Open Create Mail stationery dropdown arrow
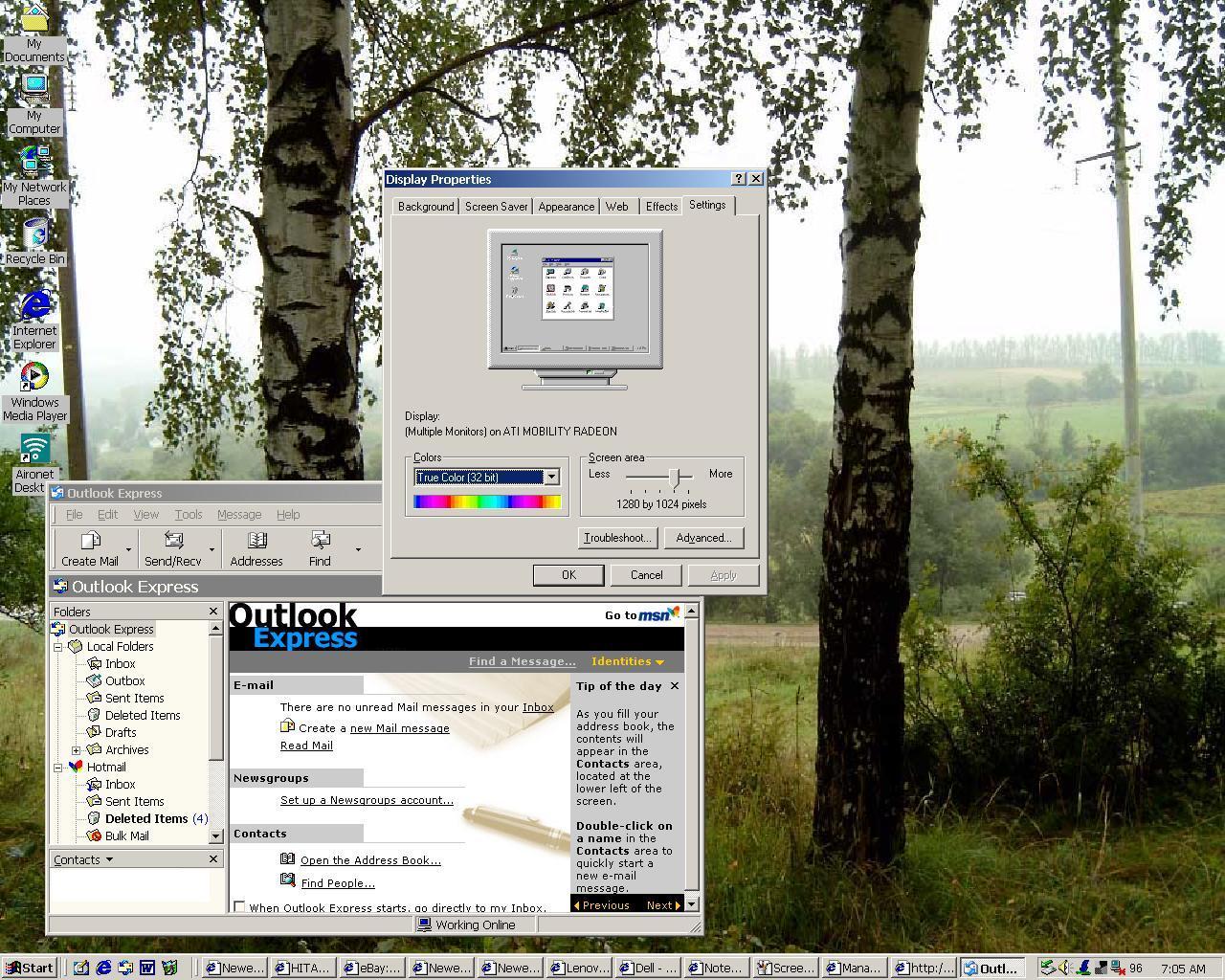Screen dimensions: 1225x980 128,549
